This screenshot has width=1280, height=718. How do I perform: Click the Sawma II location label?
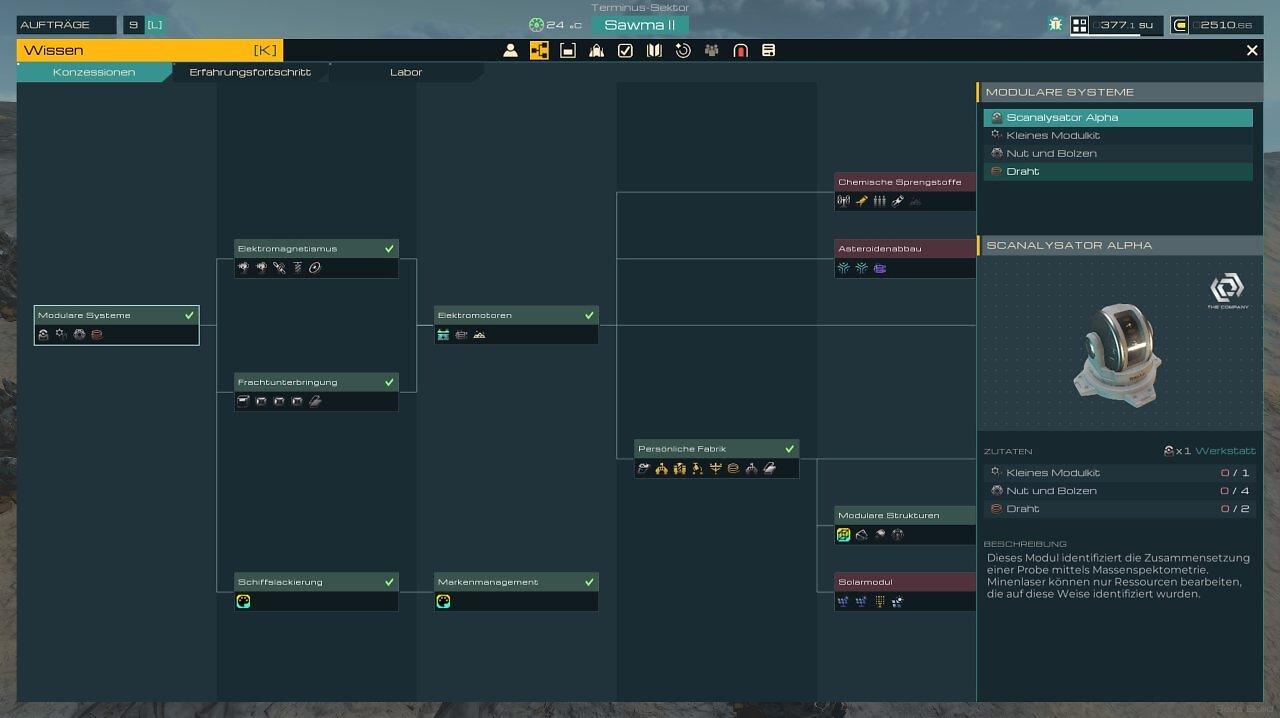pos(640,25)
